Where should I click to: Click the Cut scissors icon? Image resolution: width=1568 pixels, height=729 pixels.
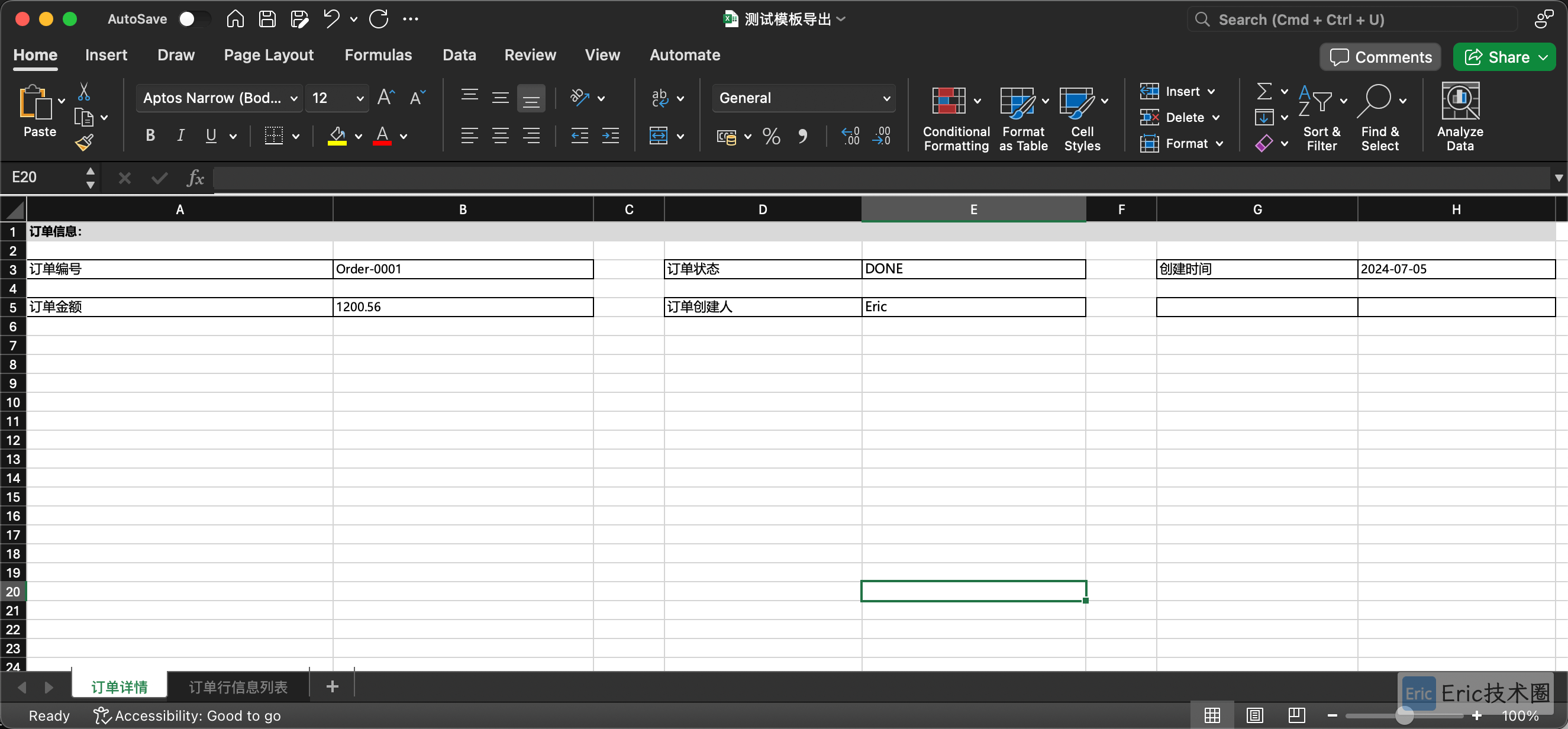tap(84, 92)
